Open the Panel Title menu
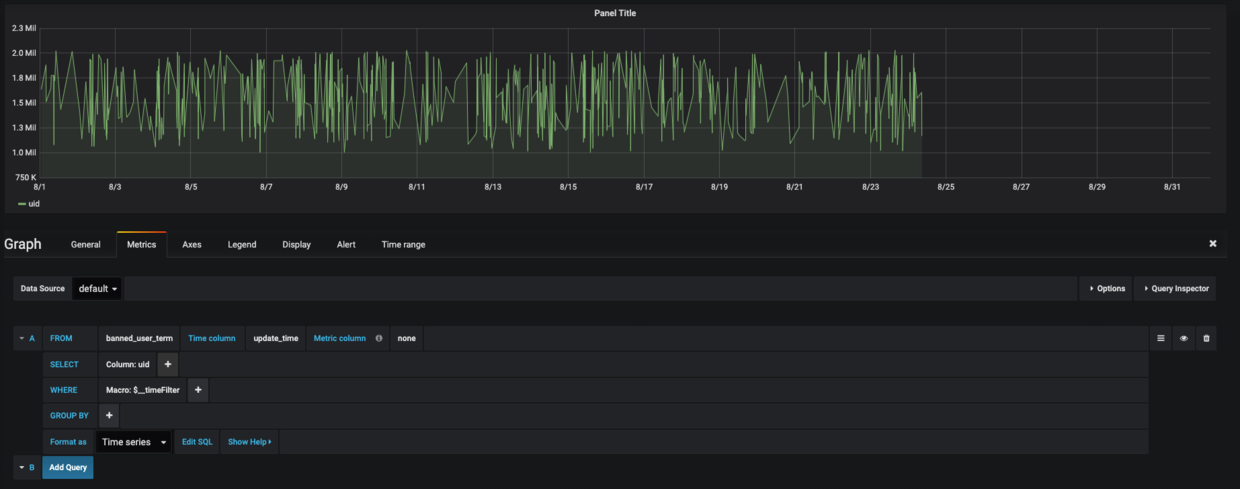This screenshot has width=1240, height=489. [615, 13]
